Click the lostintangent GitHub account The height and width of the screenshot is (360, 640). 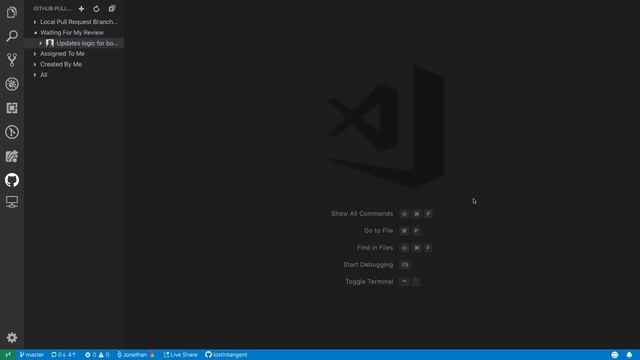point(226,355)
